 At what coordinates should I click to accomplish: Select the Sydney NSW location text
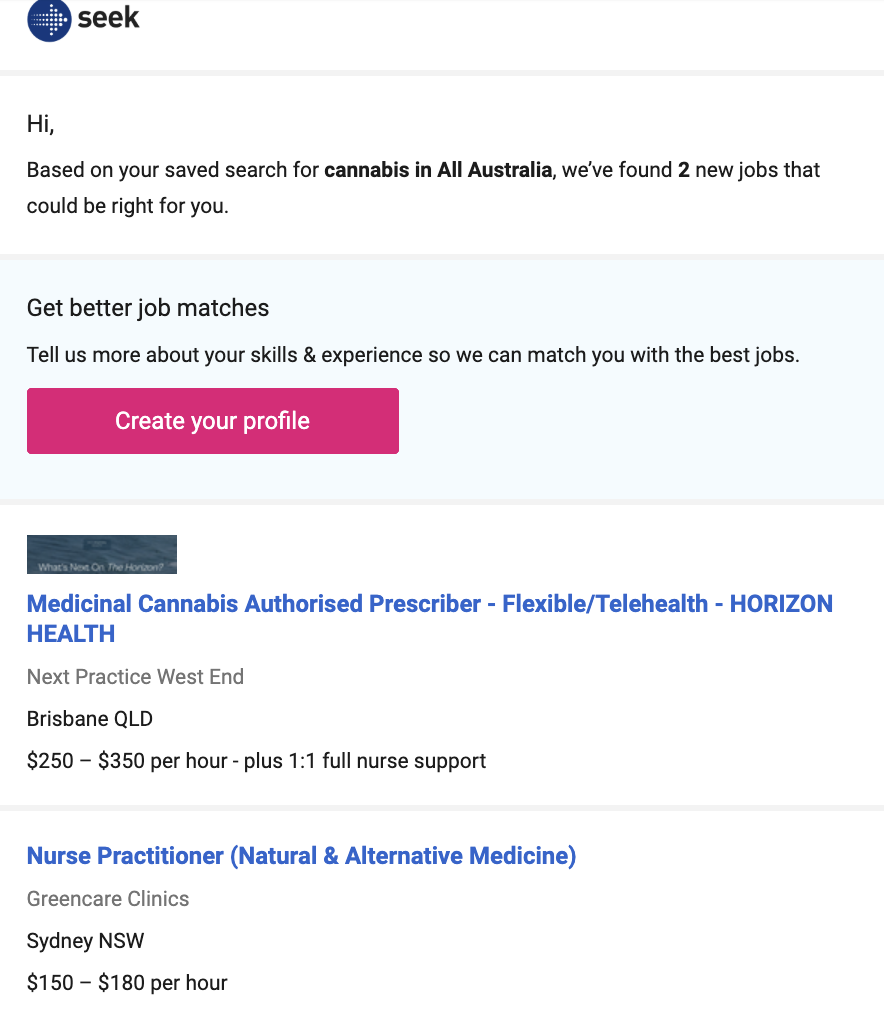click(x=86, y=941)
